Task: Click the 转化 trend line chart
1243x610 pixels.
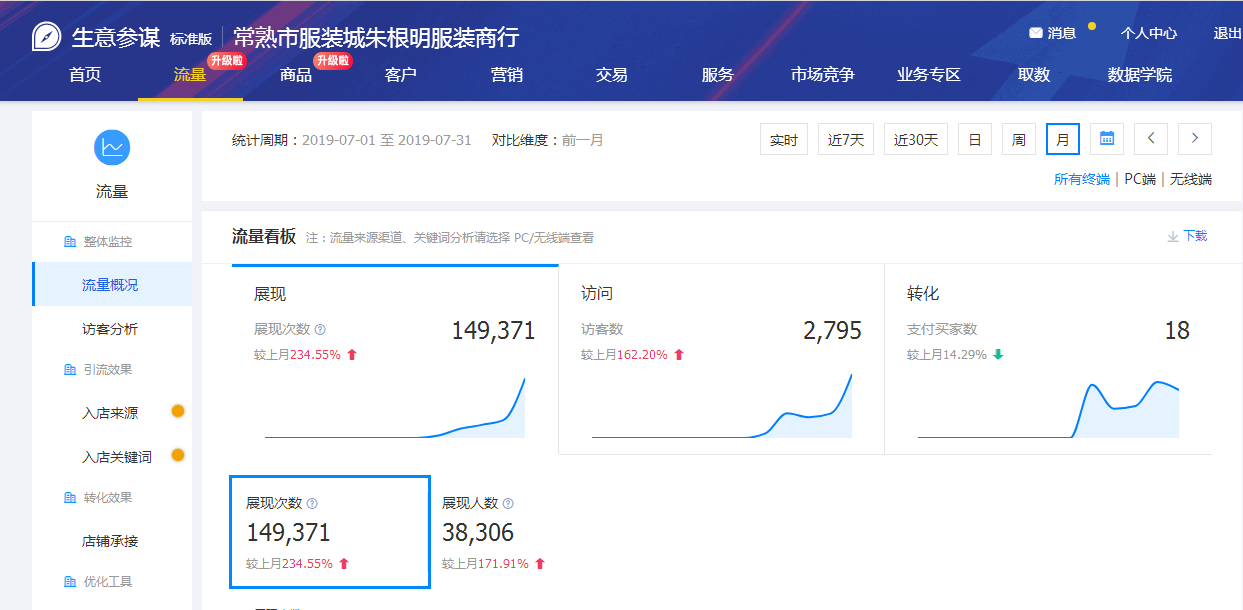Action: (x=1048, y=410)
